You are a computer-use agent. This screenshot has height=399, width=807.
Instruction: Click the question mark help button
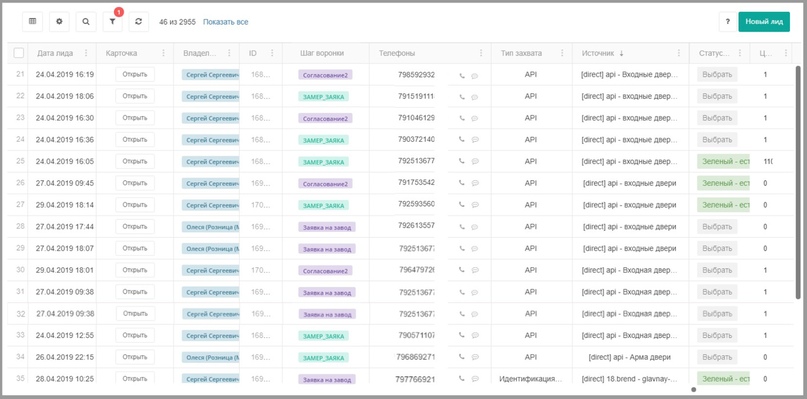pos(728,22)
